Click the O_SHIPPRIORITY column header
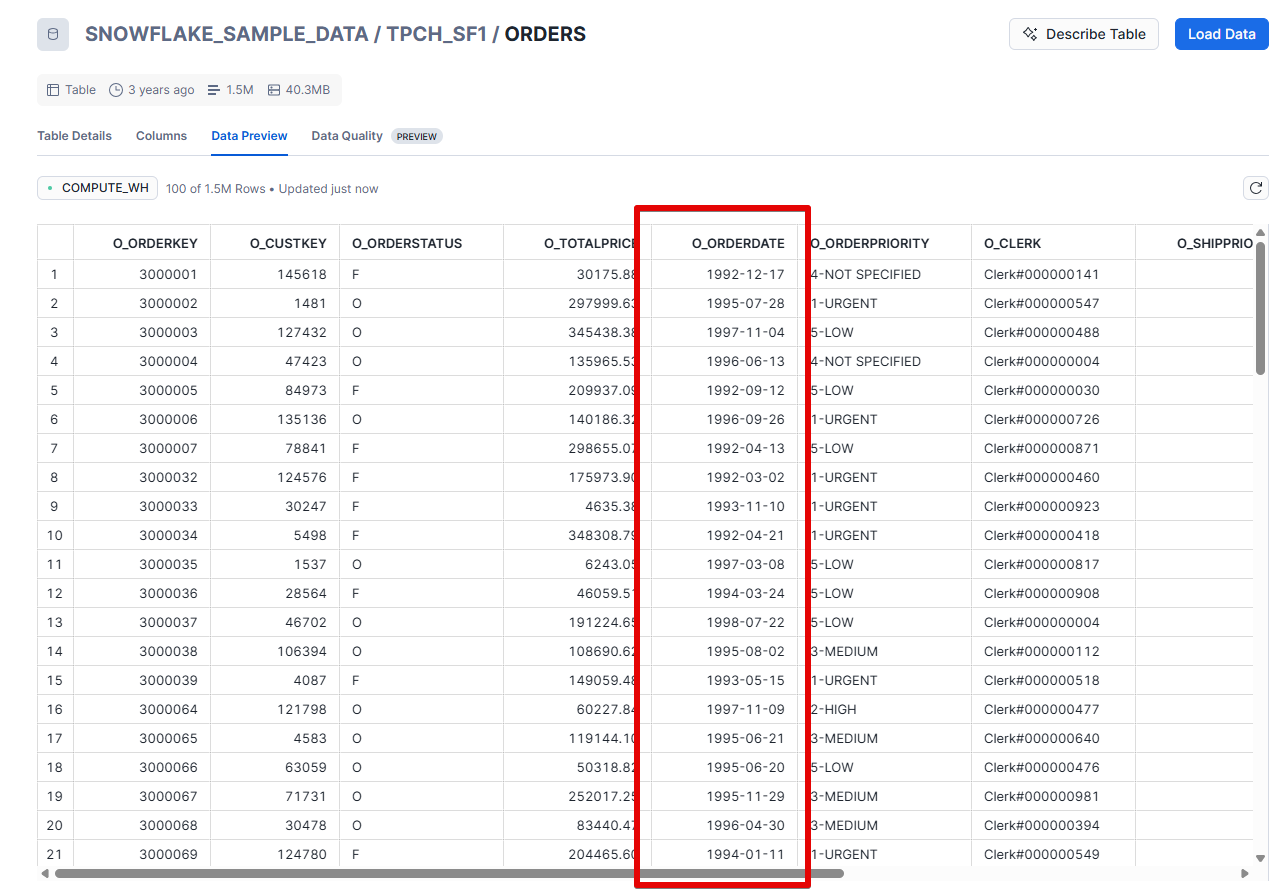Image resolution: width=1283 pixels, height=892 pixels. (1194, 243)
